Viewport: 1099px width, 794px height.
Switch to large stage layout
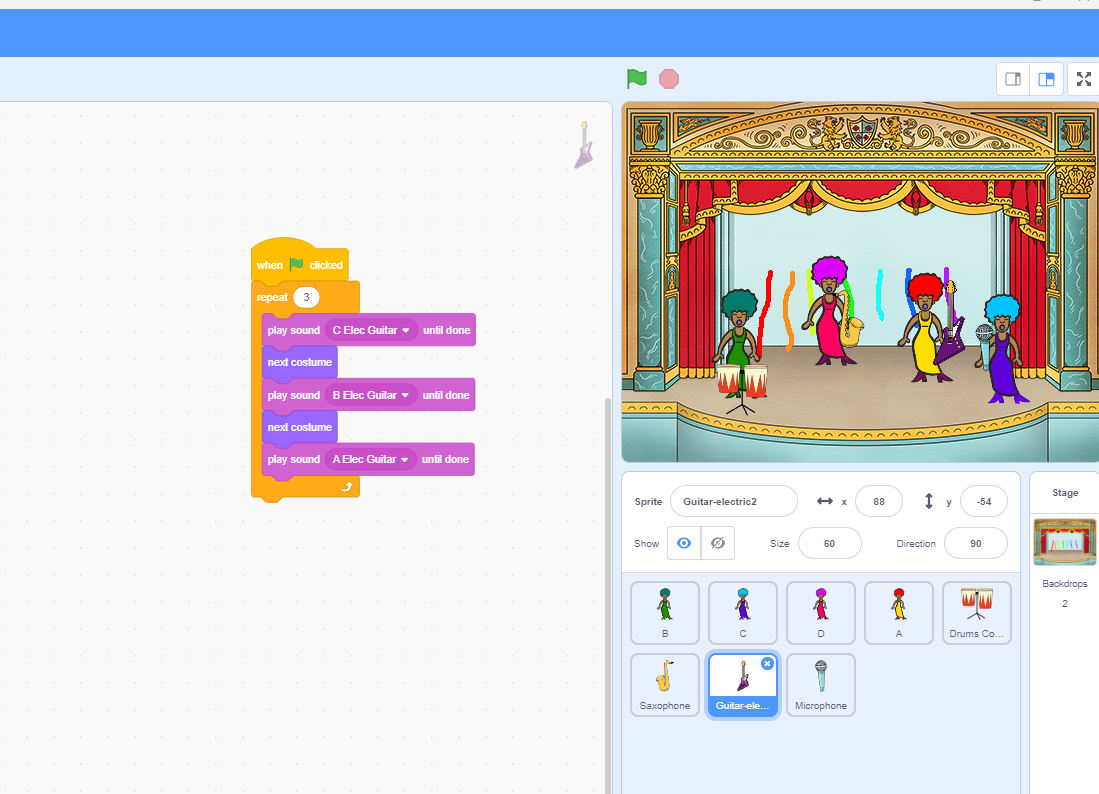point(1046,79)
